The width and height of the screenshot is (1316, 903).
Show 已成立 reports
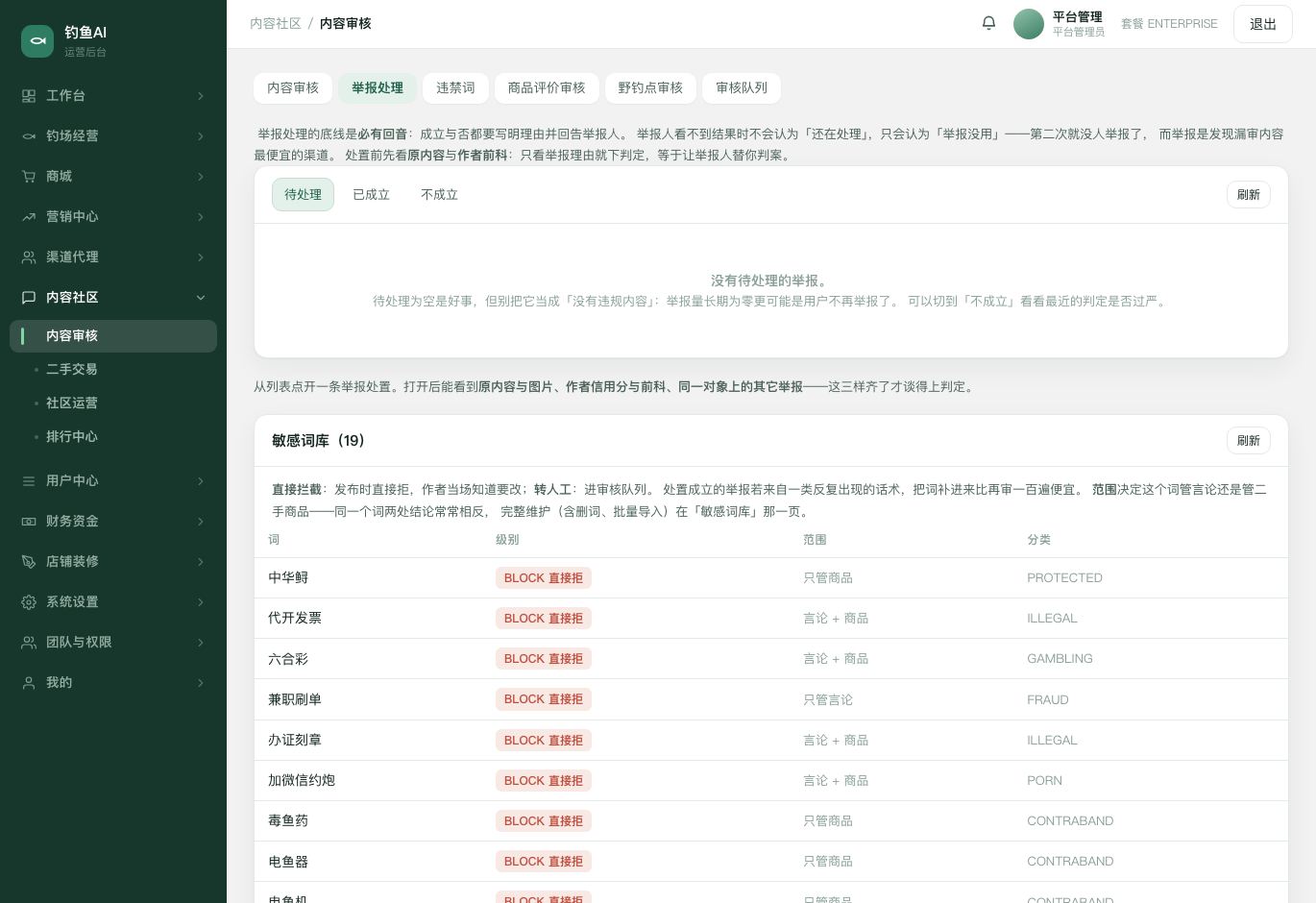point(371,195)
